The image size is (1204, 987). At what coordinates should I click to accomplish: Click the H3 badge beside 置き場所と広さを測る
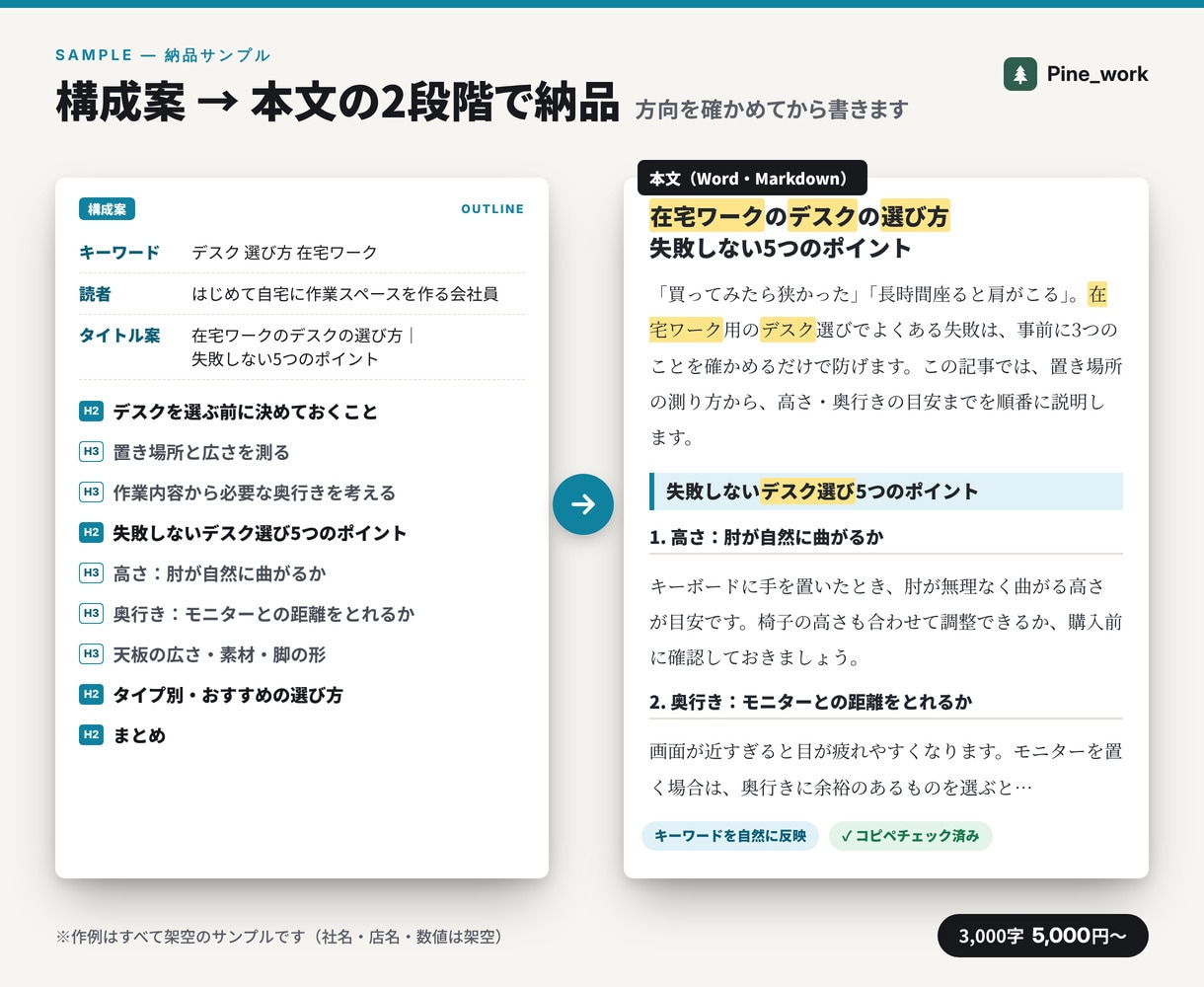92,452
